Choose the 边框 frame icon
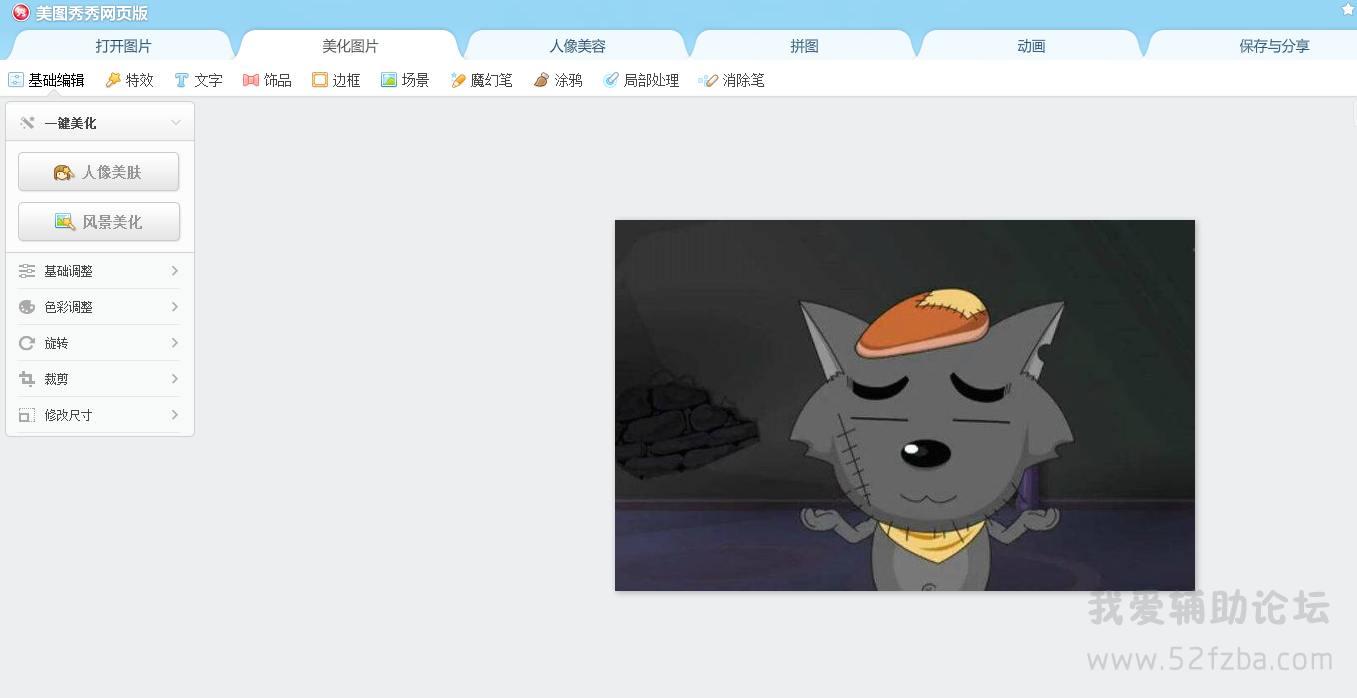1357x698 pixels. 320,80
